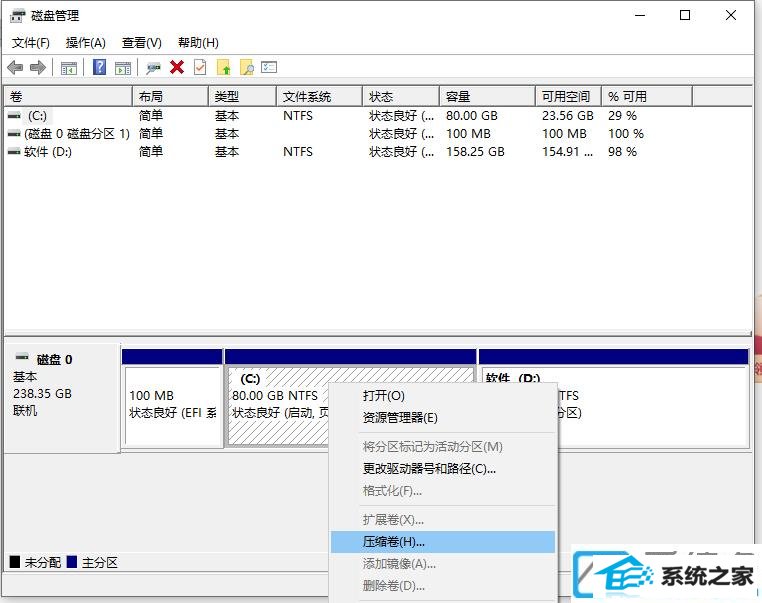
Task: Click 扩展卷(X)... context menu entry
Action: point(443,519)
